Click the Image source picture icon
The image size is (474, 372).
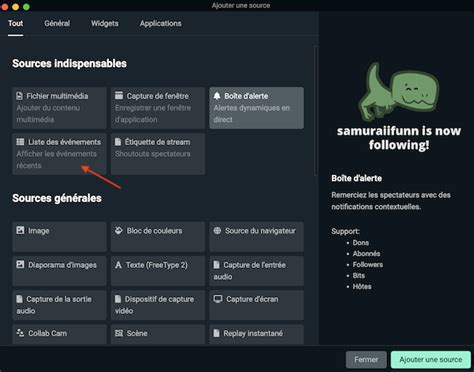(20, 230)
